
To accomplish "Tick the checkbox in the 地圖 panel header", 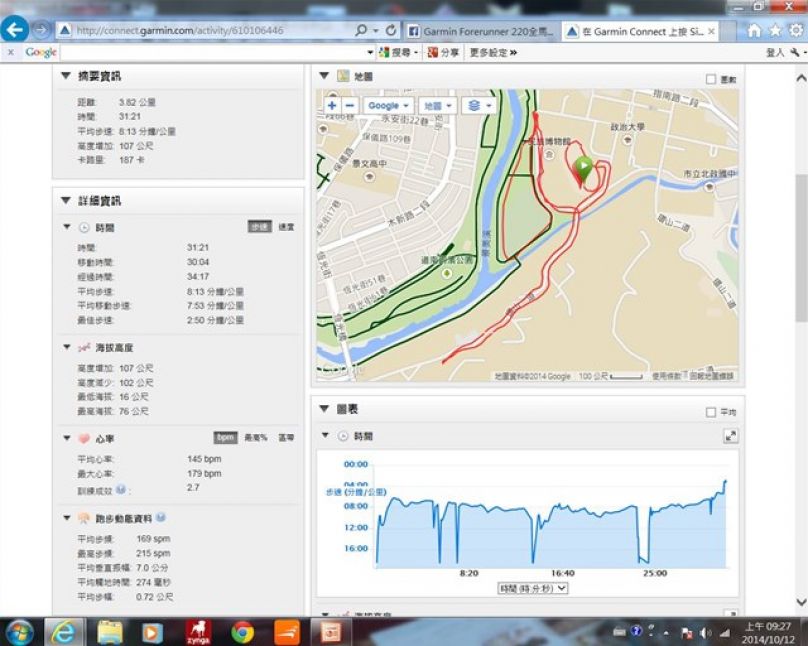I will coord(711,78).
